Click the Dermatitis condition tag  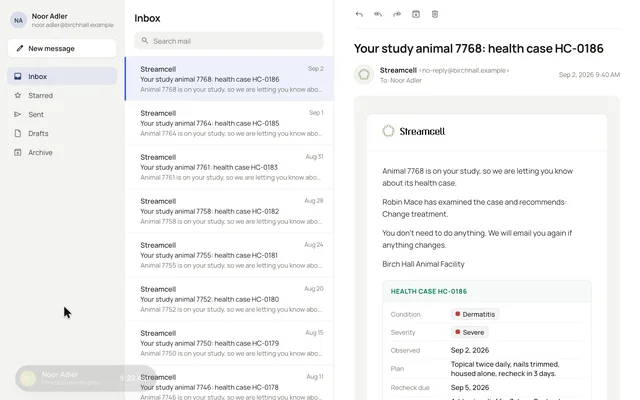coord(475,314)
